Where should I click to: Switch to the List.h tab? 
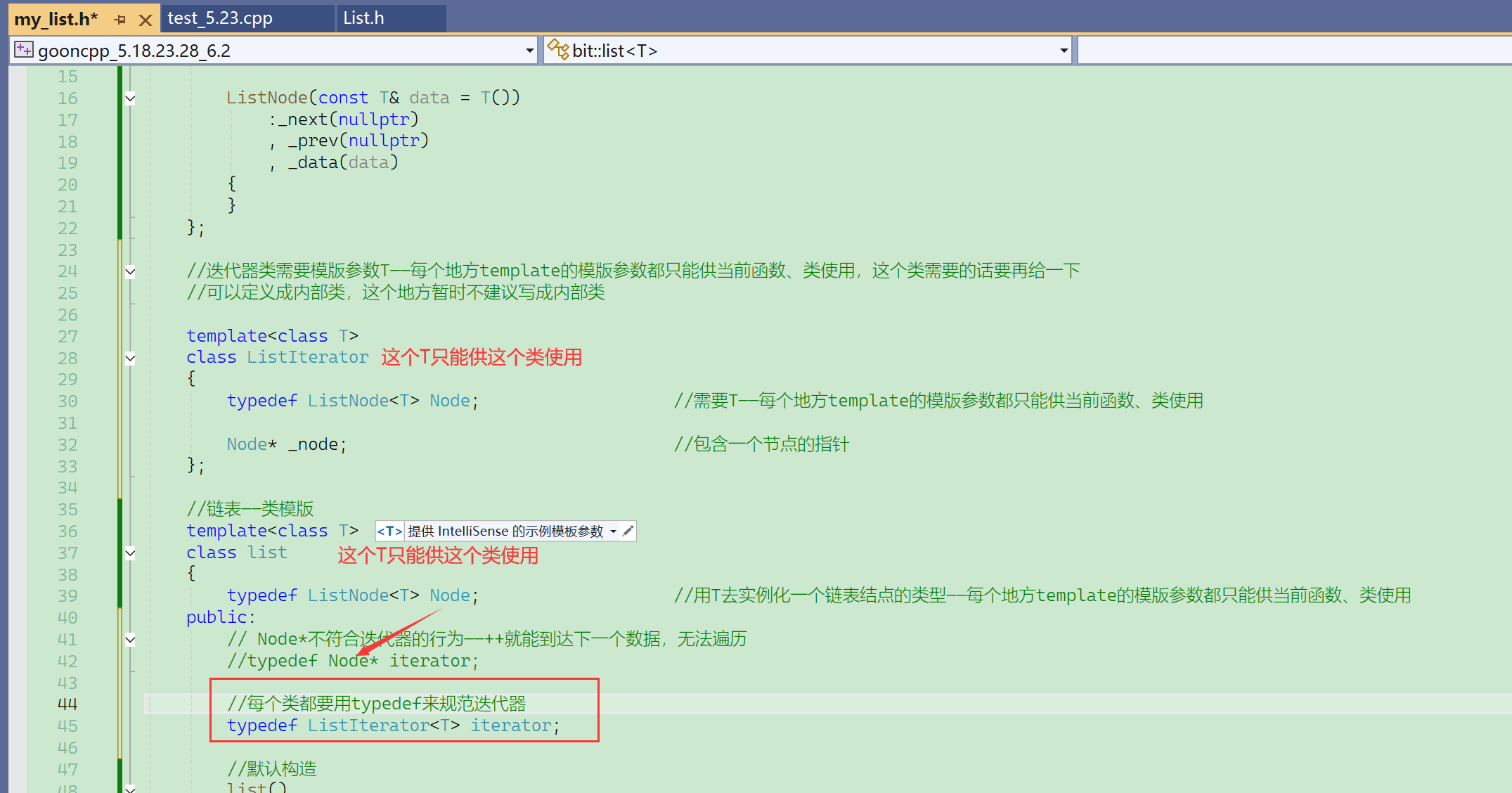coord(363,18)
